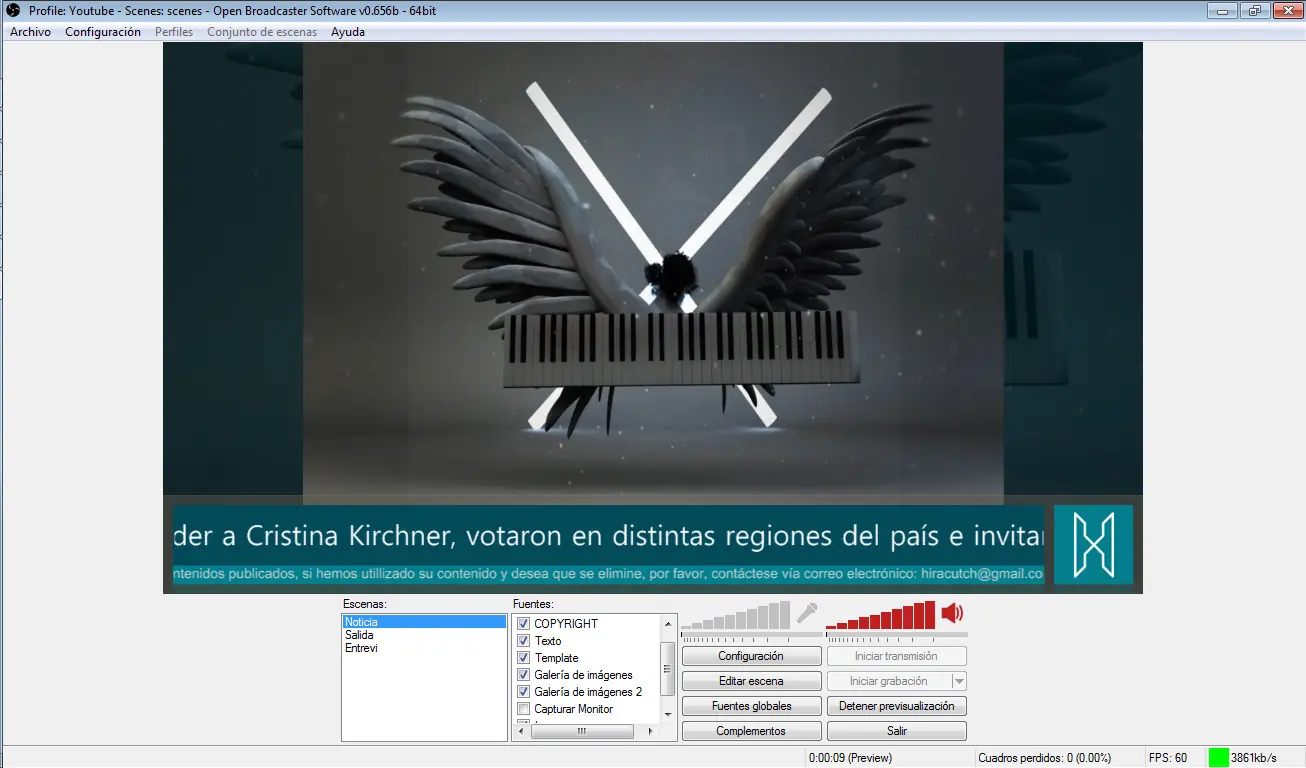Click the sources horizontal scrollbar thumb
Viewport: 1306px width, 768px height.
point(582,732)
